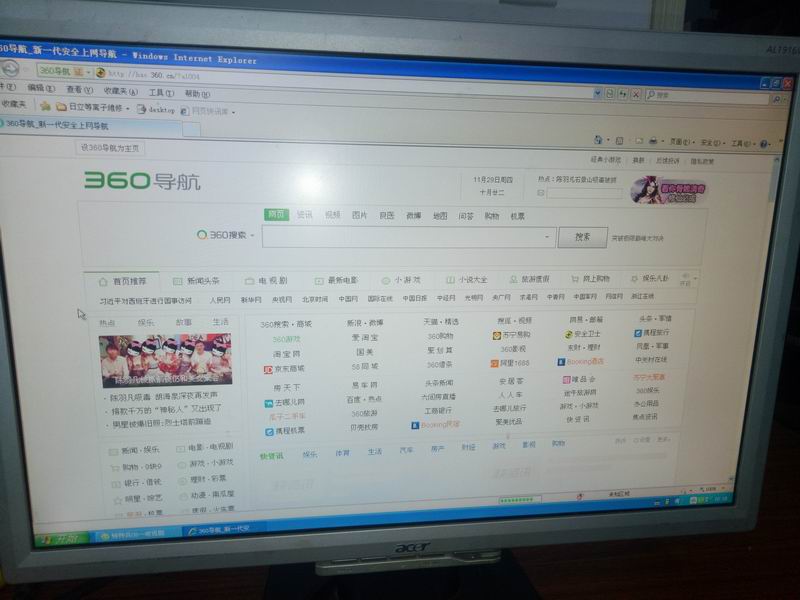Image resolution: width=800 pixels, height=600 pixels.
Task: Click the 人民网 news link
Action: pos(219,300)
